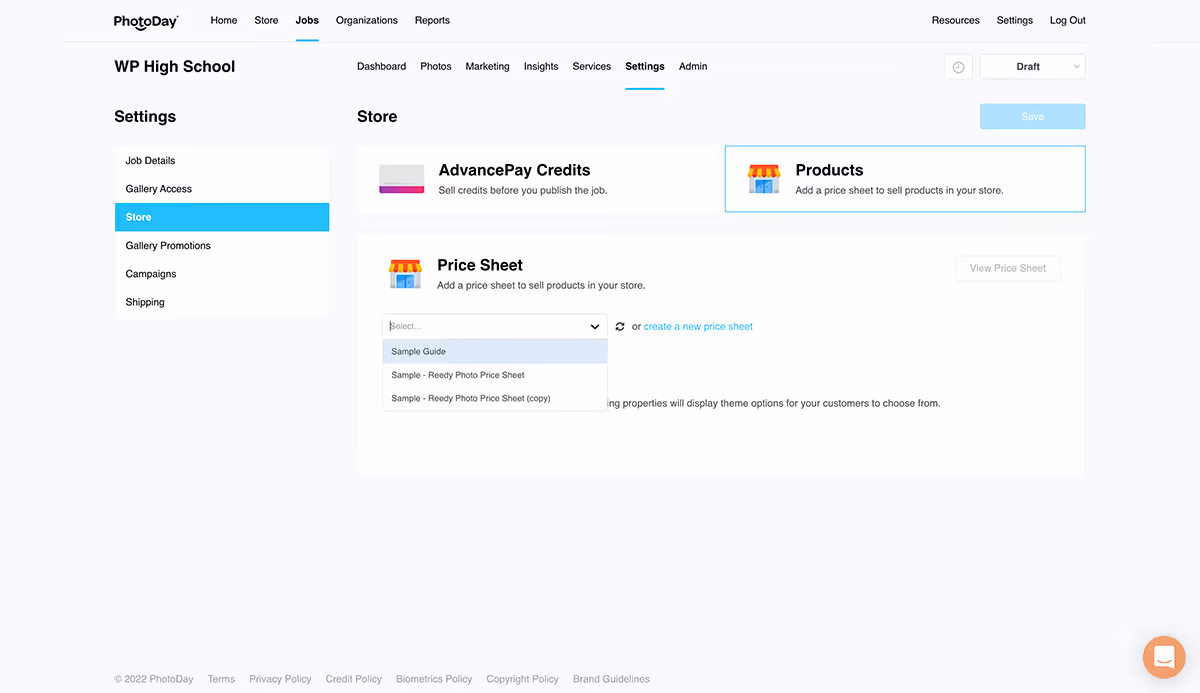Choose Sample Guide from the dropdown
This screenshot has height=693, width=1200.
point(495,352)
